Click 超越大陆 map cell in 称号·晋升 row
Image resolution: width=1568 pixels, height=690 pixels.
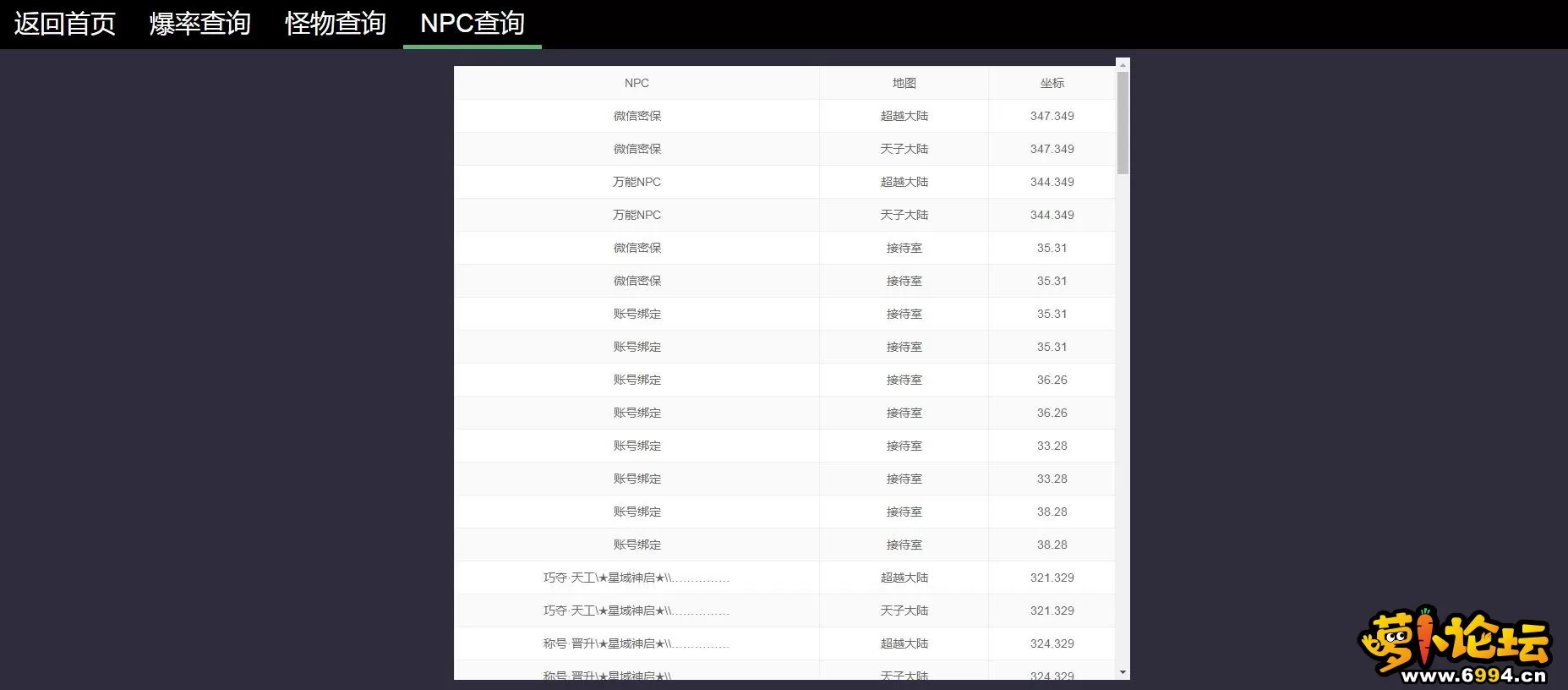coord(904,643)
